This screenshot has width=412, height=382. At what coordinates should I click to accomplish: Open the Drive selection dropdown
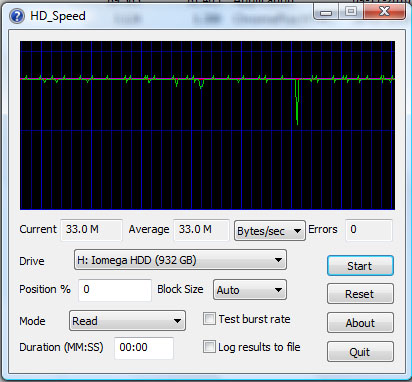point(180,260)
